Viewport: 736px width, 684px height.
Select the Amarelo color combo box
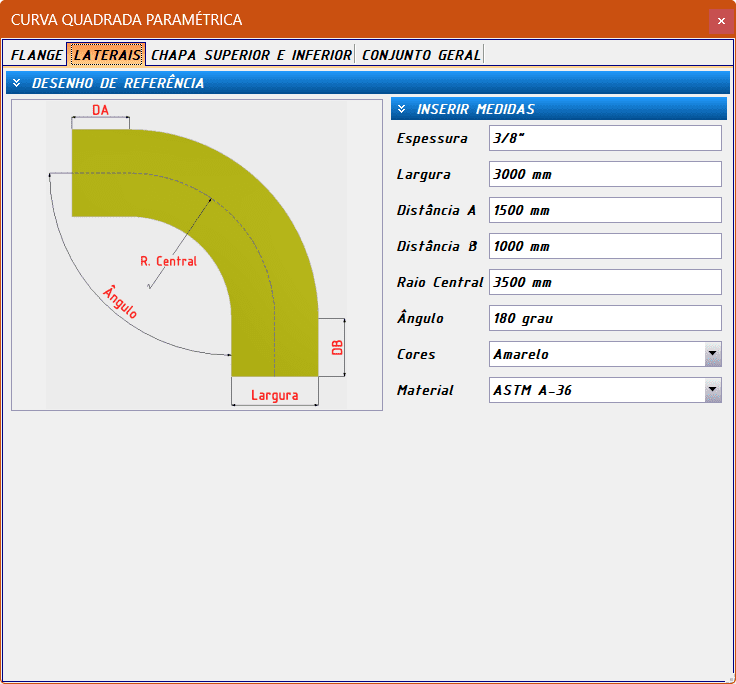click(x=605, y=354)
